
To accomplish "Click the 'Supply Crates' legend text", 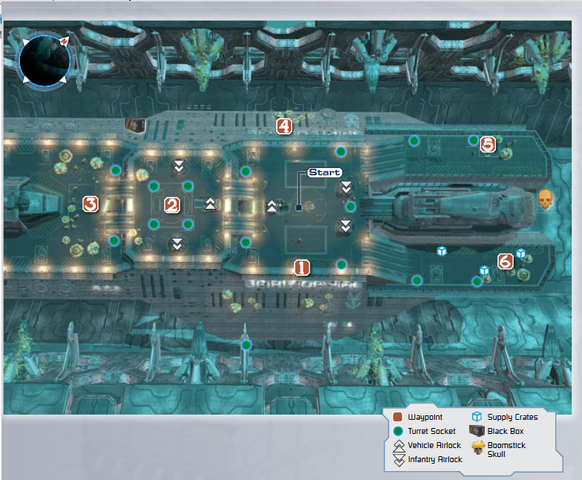I will pyautogui.click(x=513, y=417).
